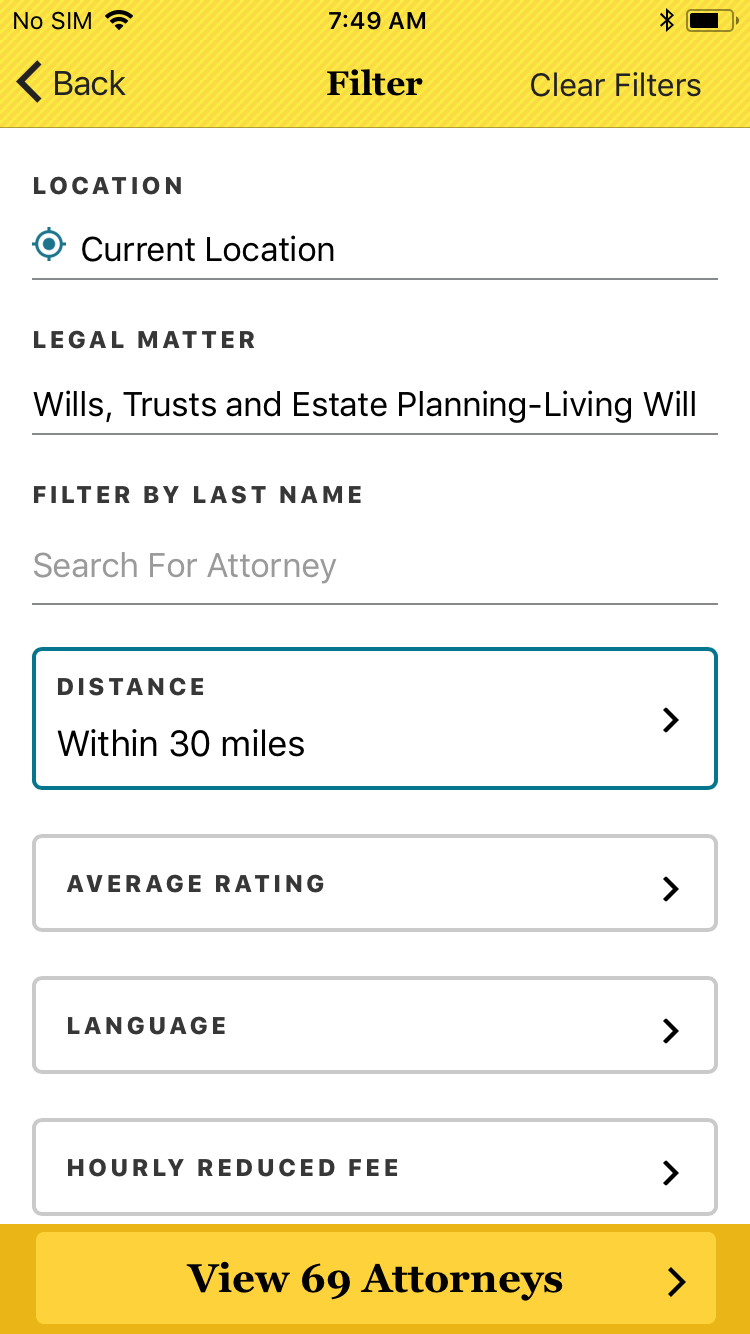
Task: Open the Language filter options
Action: click(x=375, y=1026)
